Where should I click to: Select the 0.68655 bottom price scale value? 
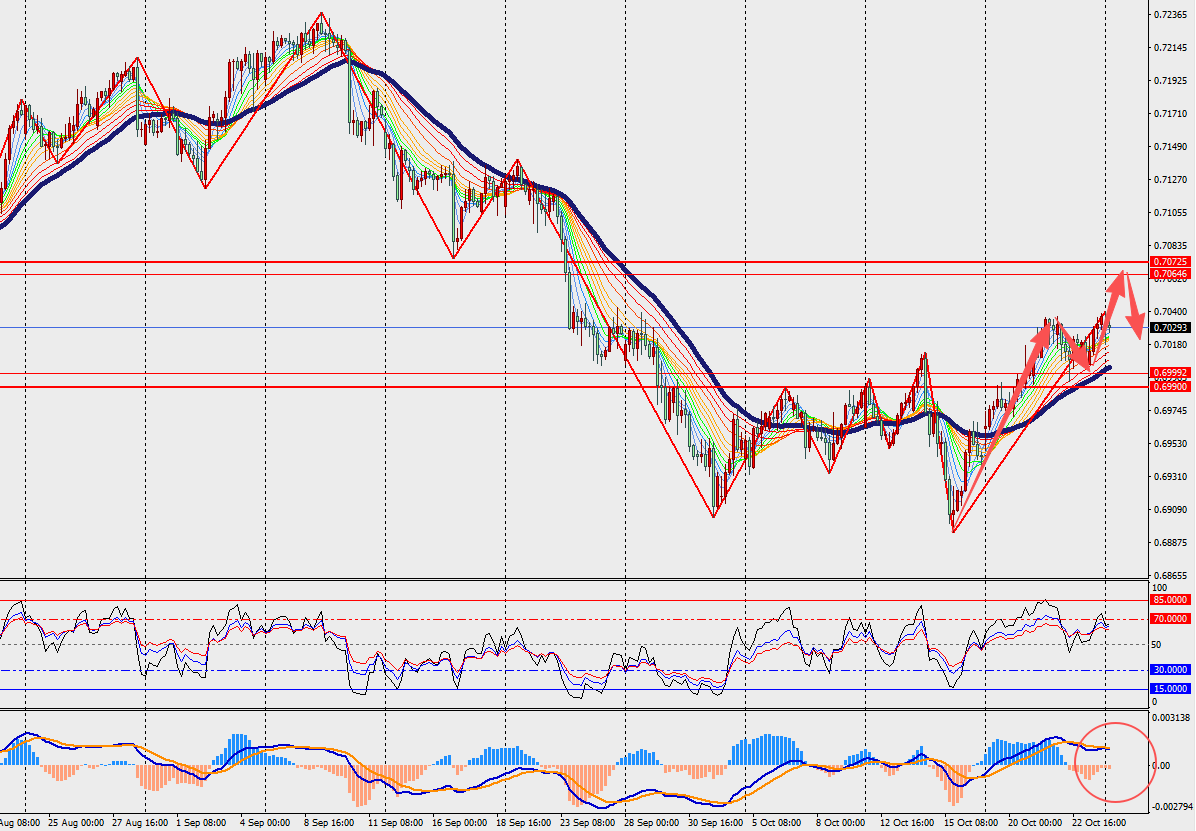point(1170,575)
